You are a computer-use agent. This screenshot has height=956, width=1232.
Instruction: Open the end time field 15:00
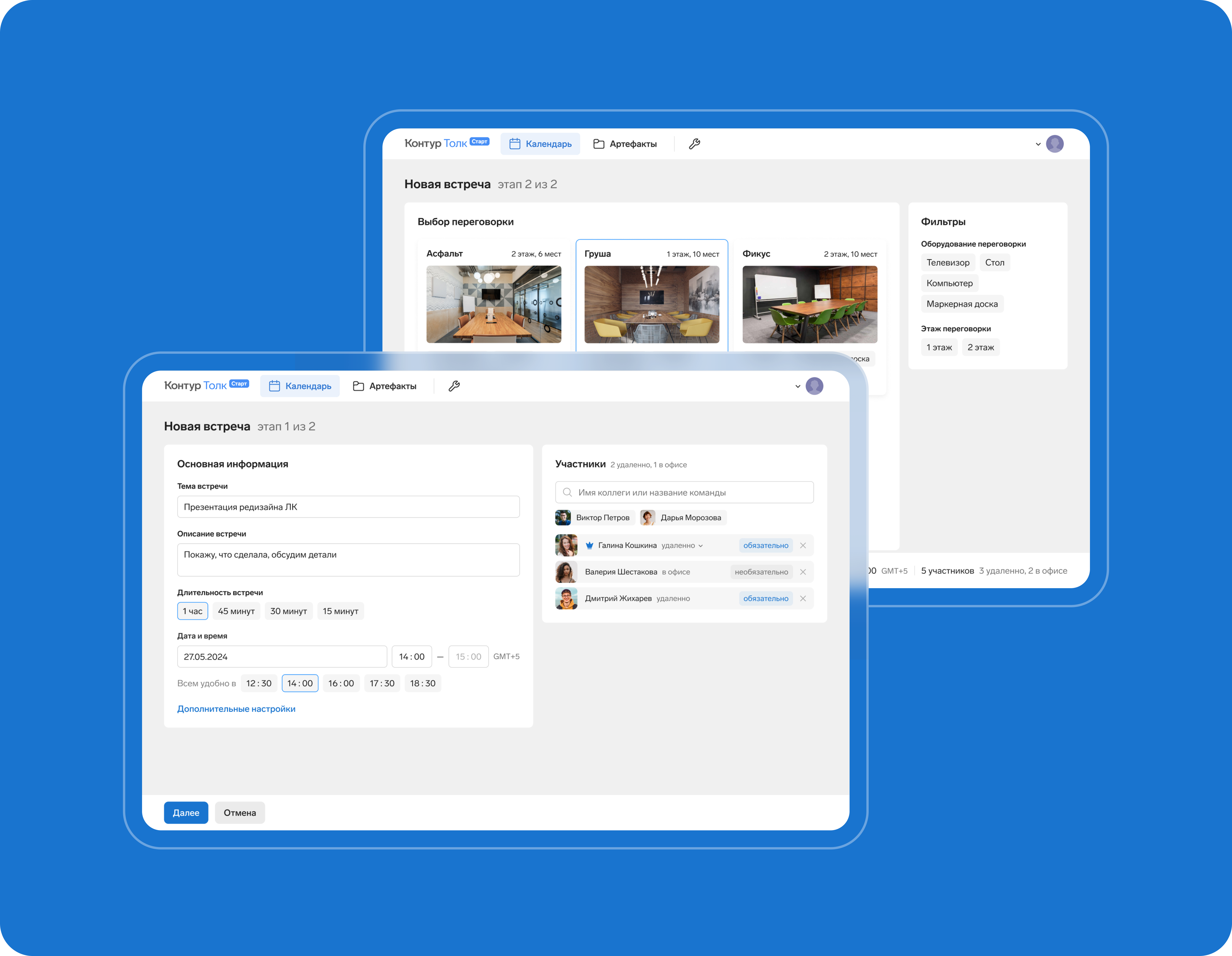(468, 656)
